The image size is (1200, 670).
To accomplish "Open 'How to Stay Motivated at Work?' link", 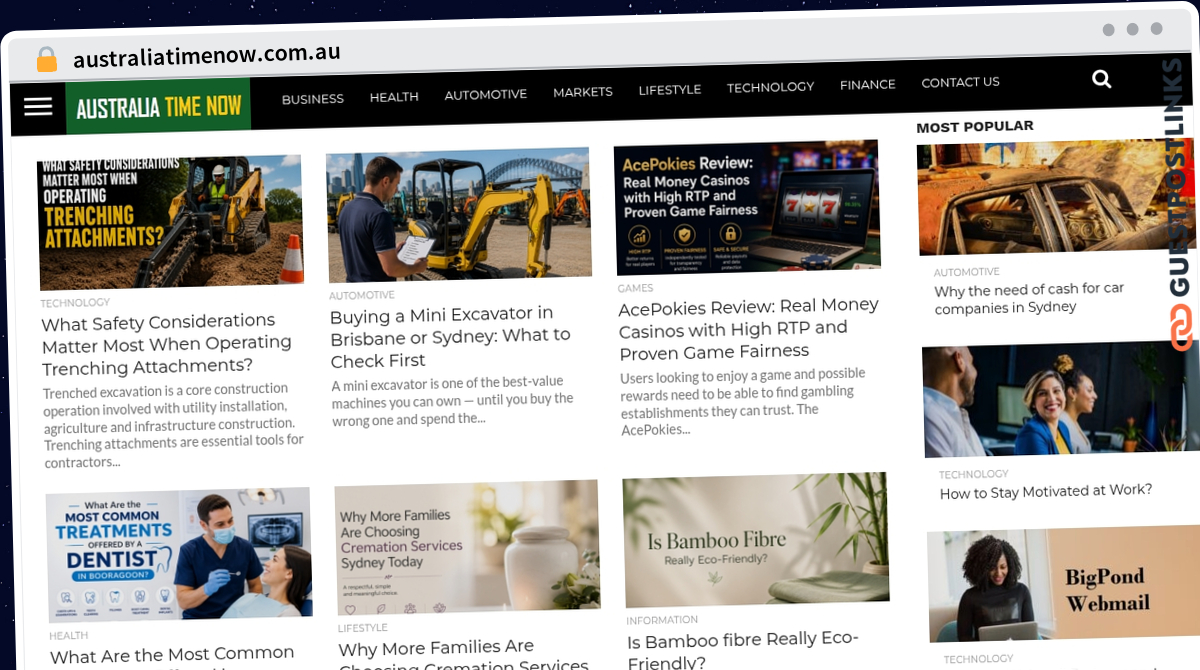I will pyautogui.click(x=1046, y=491).
